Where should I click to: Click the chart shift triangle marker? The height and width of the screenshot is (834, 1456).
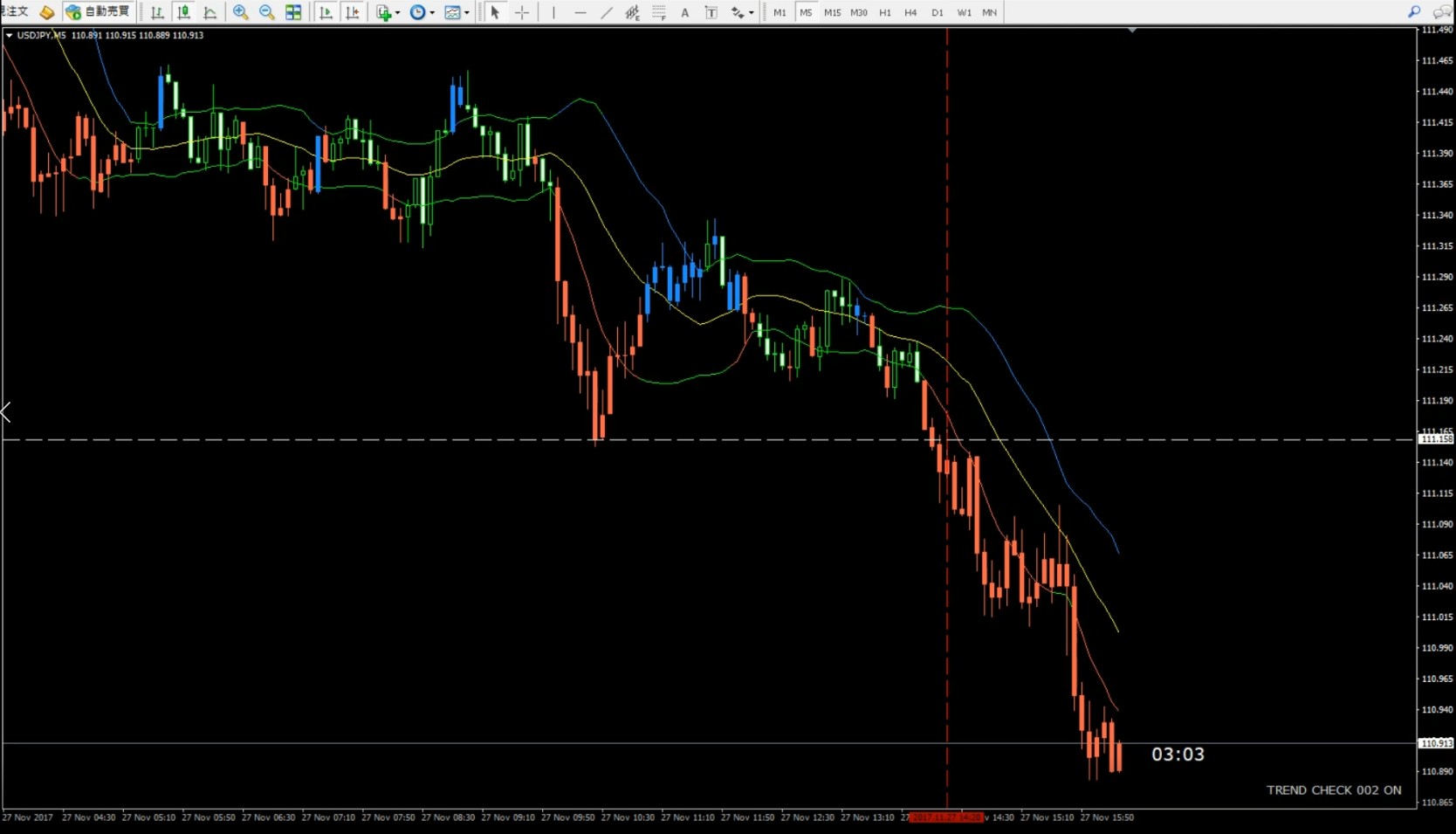pyautogui.click(x=1132, y=31)
